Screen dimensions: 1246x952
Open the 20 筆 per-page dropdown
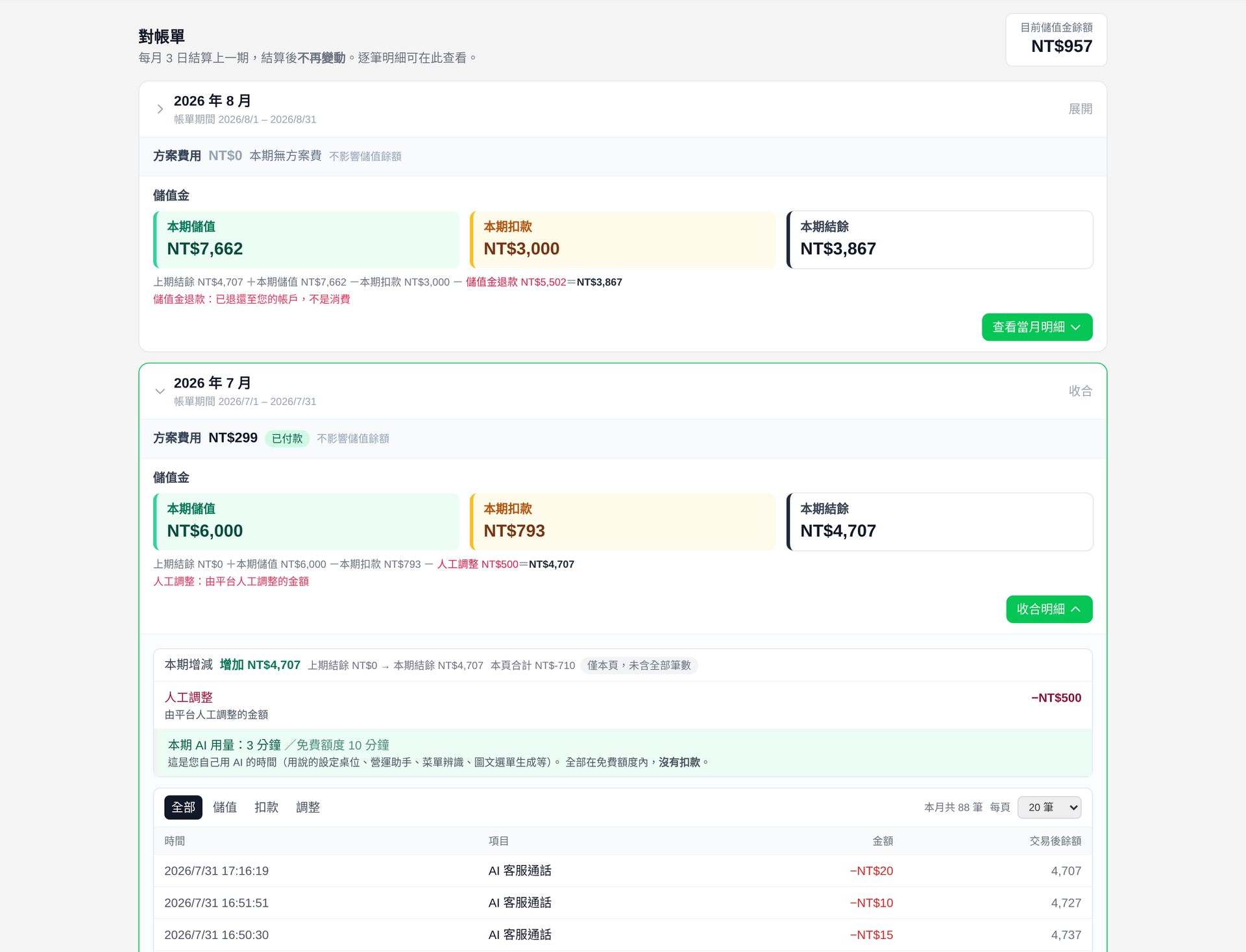point(1049,807)
